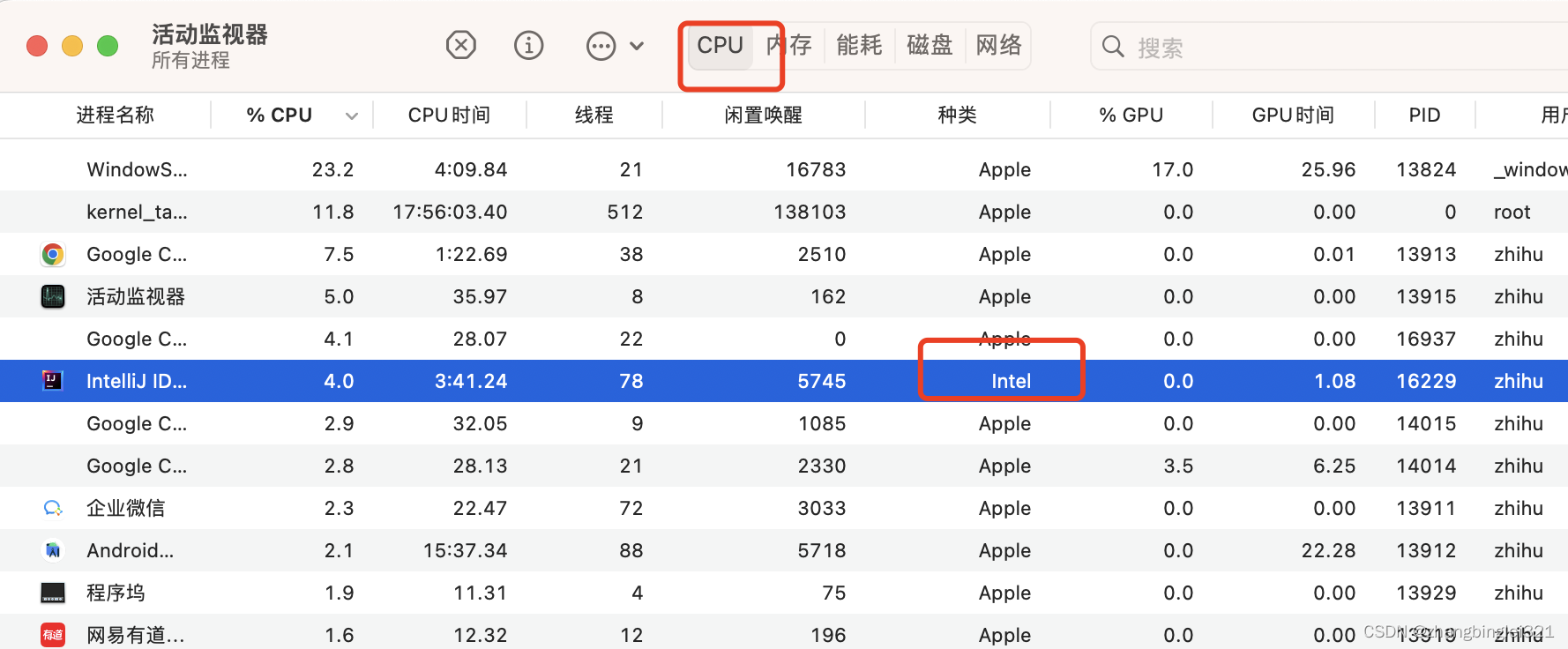The height and width of the screenshot is (649, 1568).
Task: Select the Android... process name
Action: 131,550
